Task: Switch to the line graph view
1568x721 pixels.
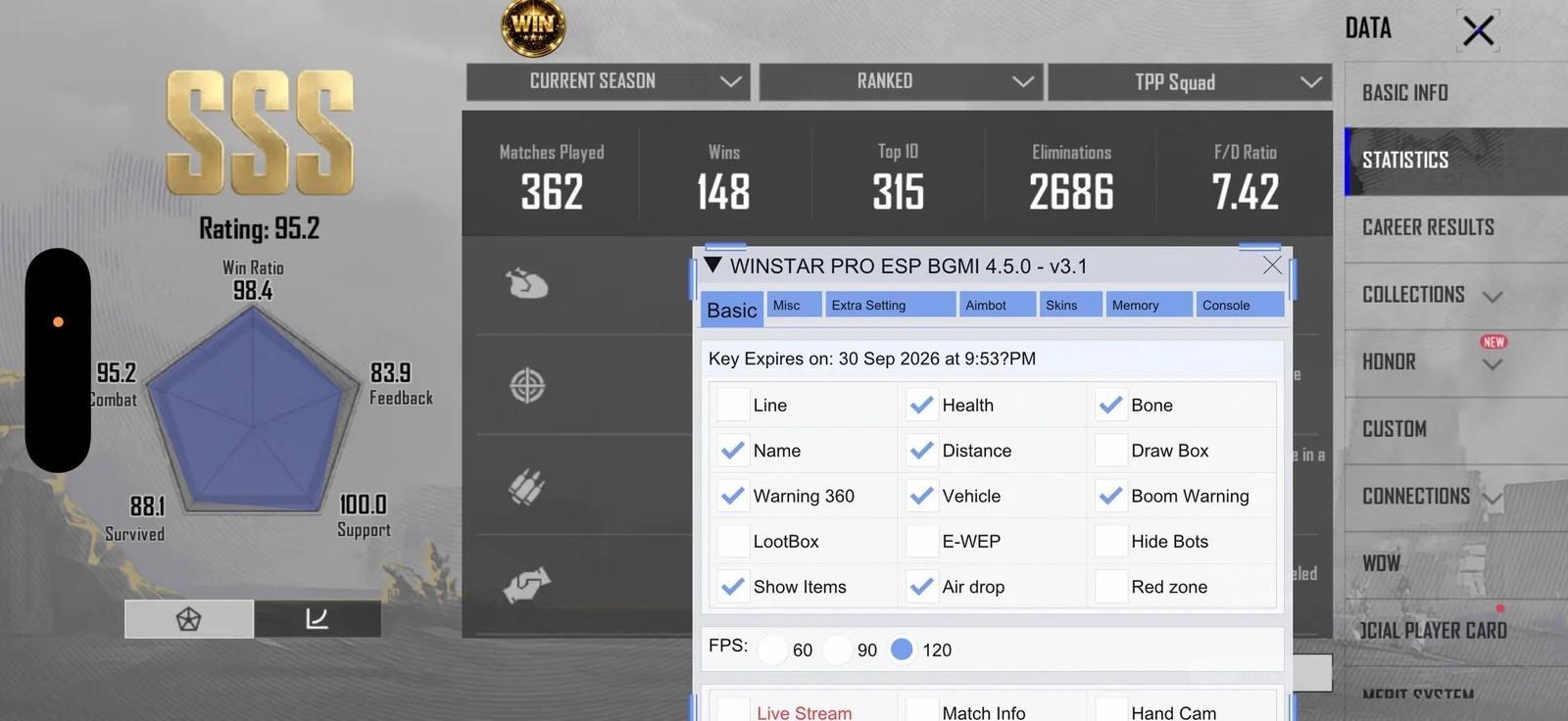Action: pyautogui.click(x=318, y=619)
